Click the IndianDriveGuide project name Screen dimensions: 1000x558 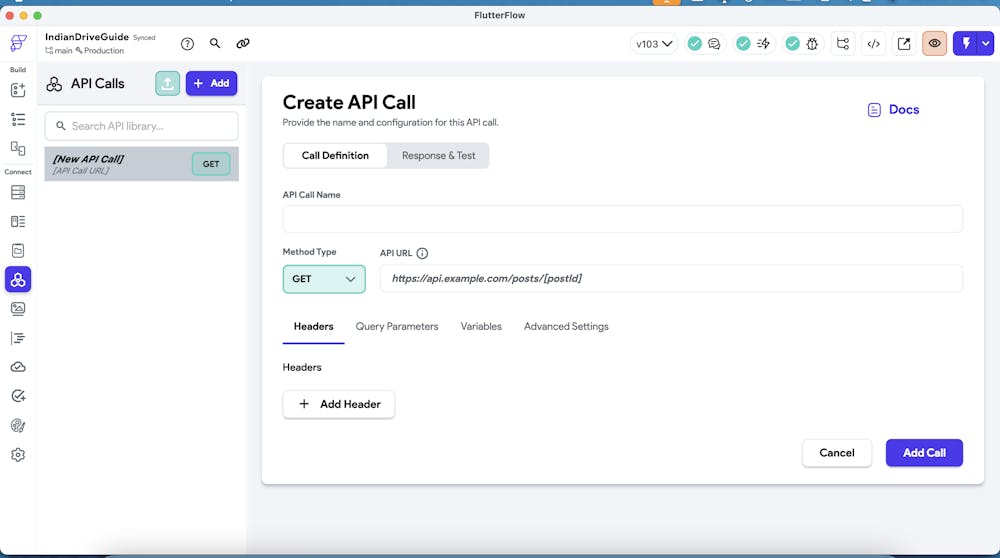coord(87,37)
